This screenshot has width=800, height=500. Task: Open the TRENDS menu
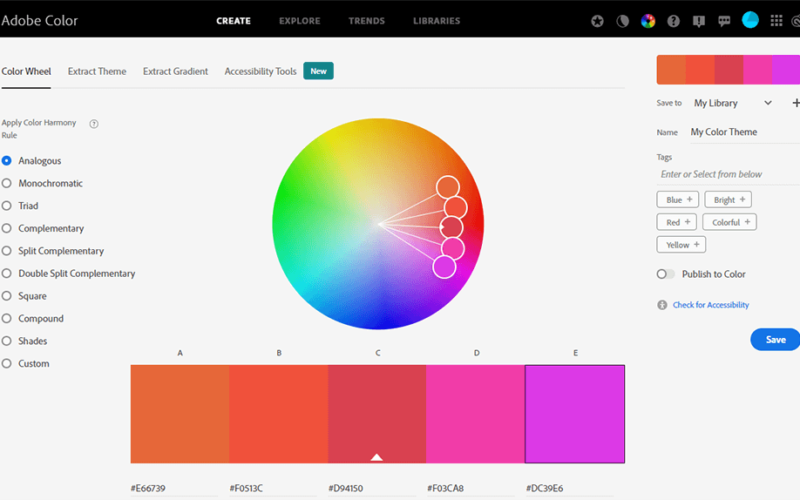(366, 21)
